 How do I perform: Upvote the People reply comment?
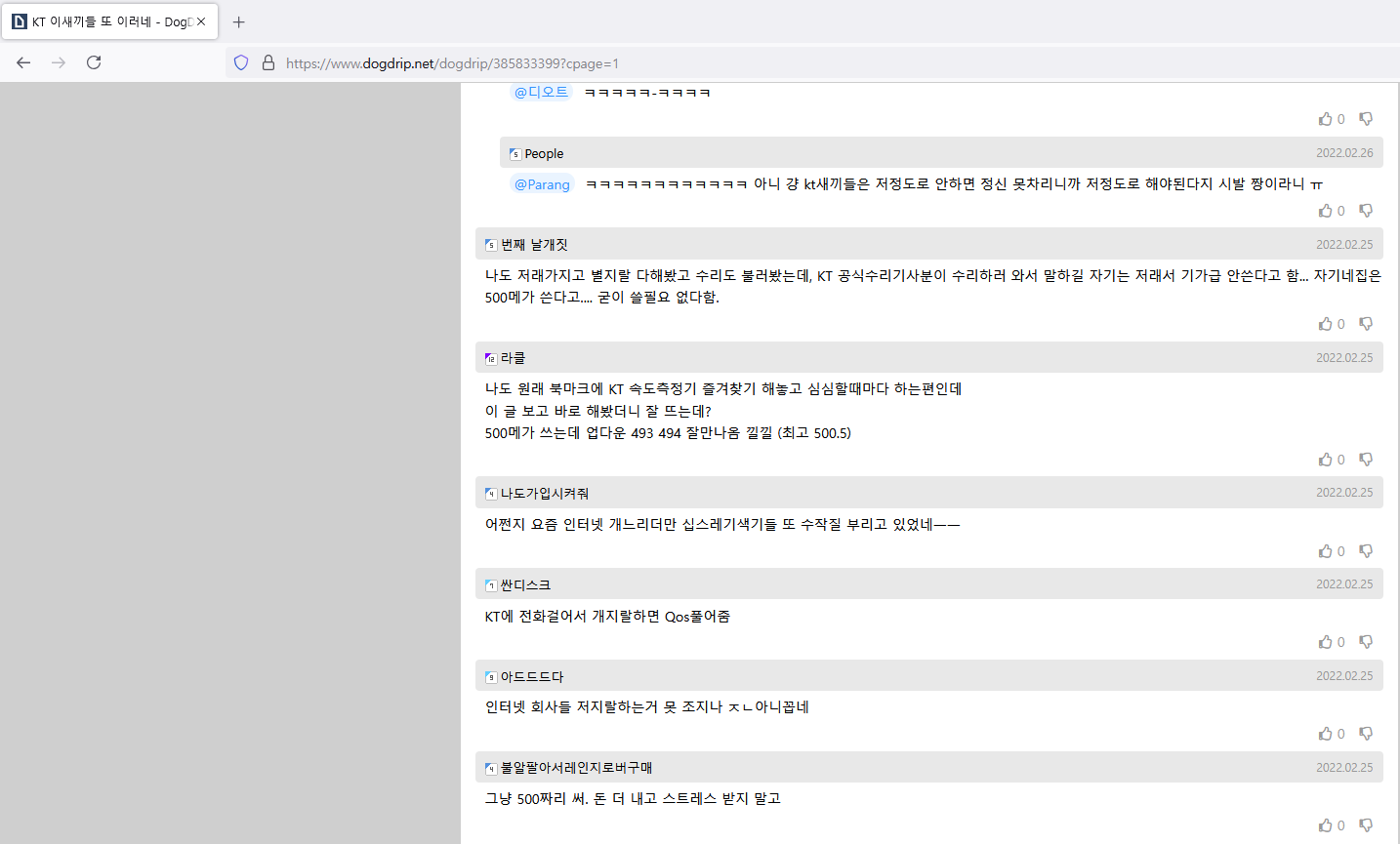(1325, 211)
